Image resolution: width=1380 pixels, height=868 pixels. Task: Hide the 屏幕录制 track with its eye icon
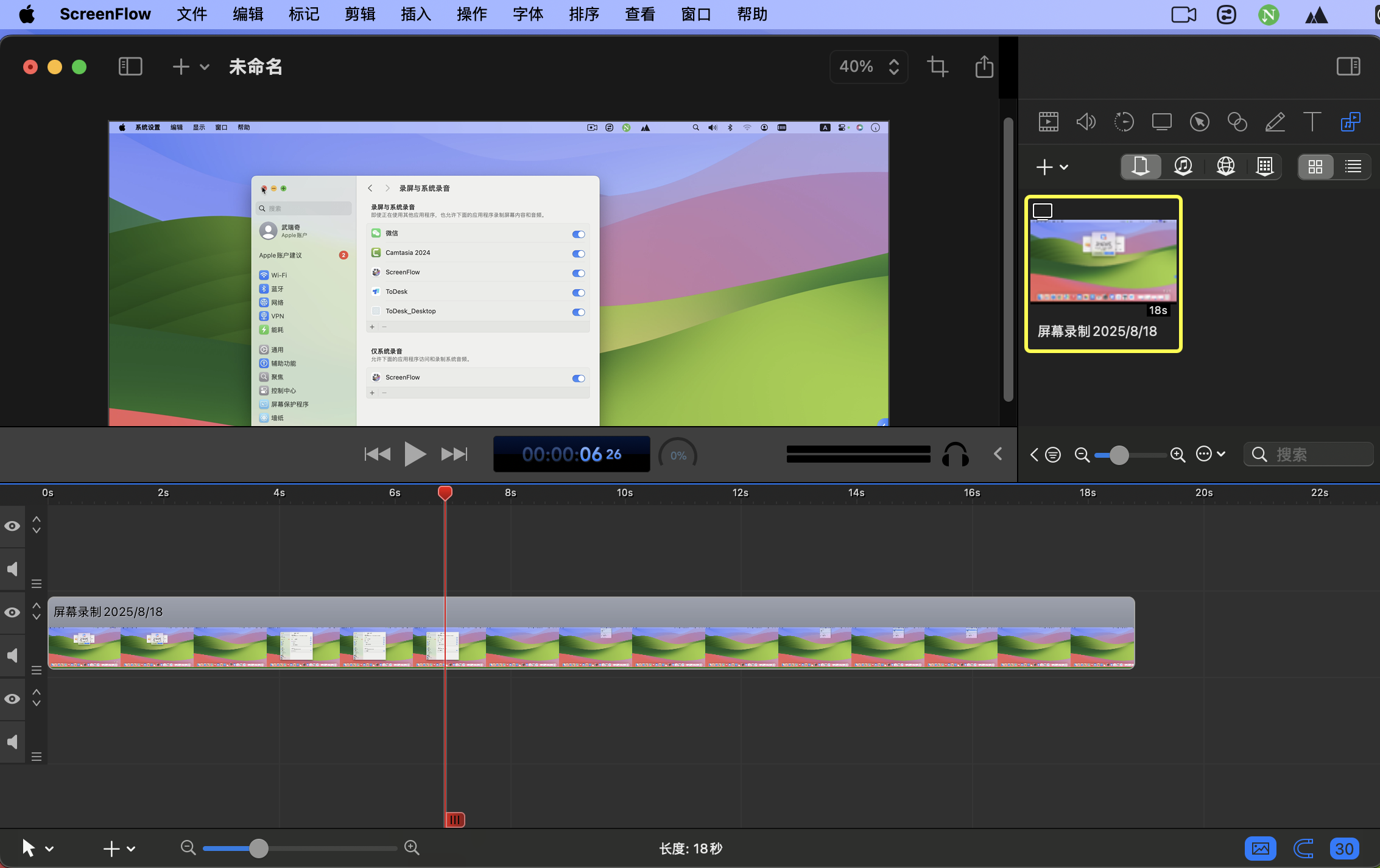click(x=12, y=612)
